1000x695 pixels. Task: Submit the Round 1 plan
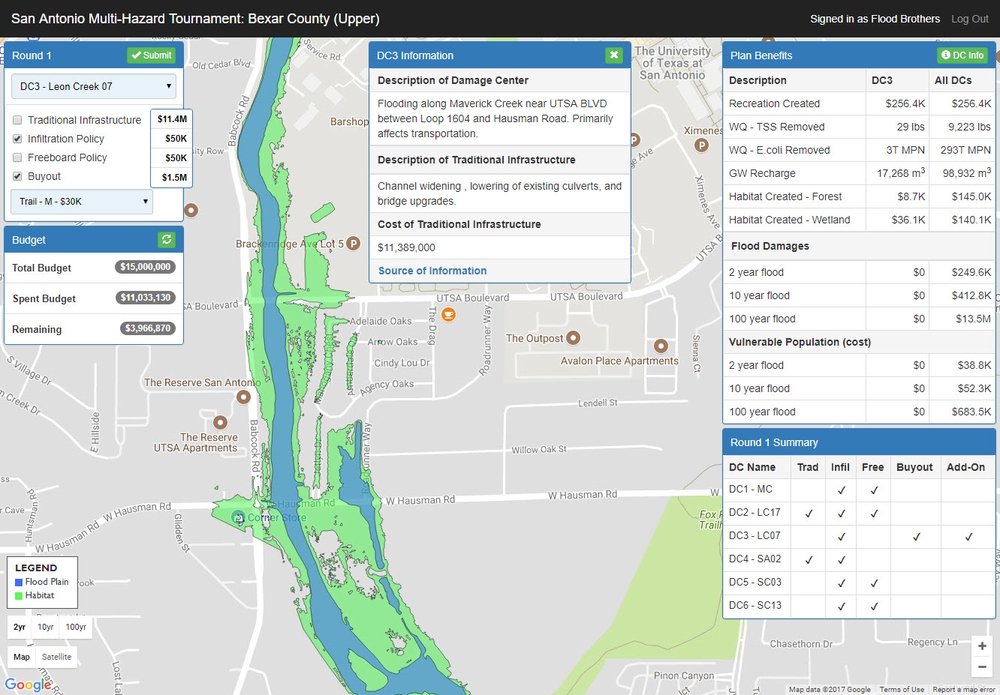[x=151, y=56]
